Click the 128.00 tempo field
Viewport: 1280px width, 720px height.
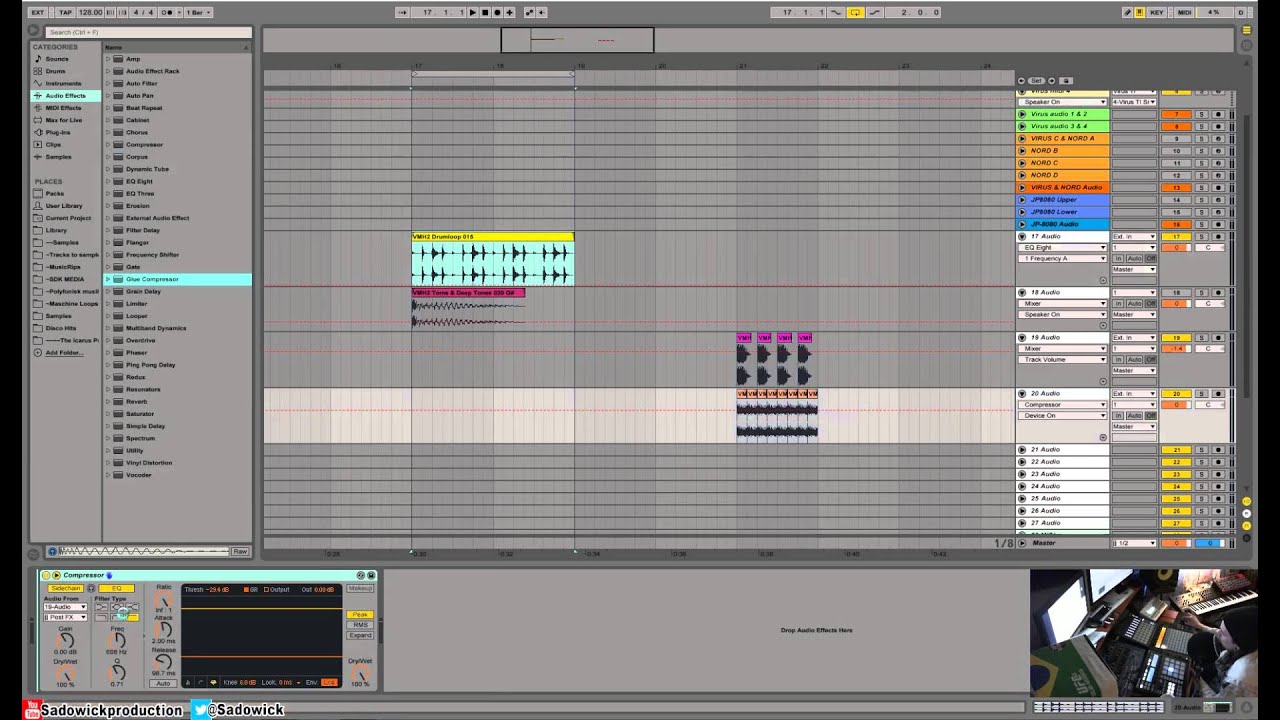tap(90, 12)
